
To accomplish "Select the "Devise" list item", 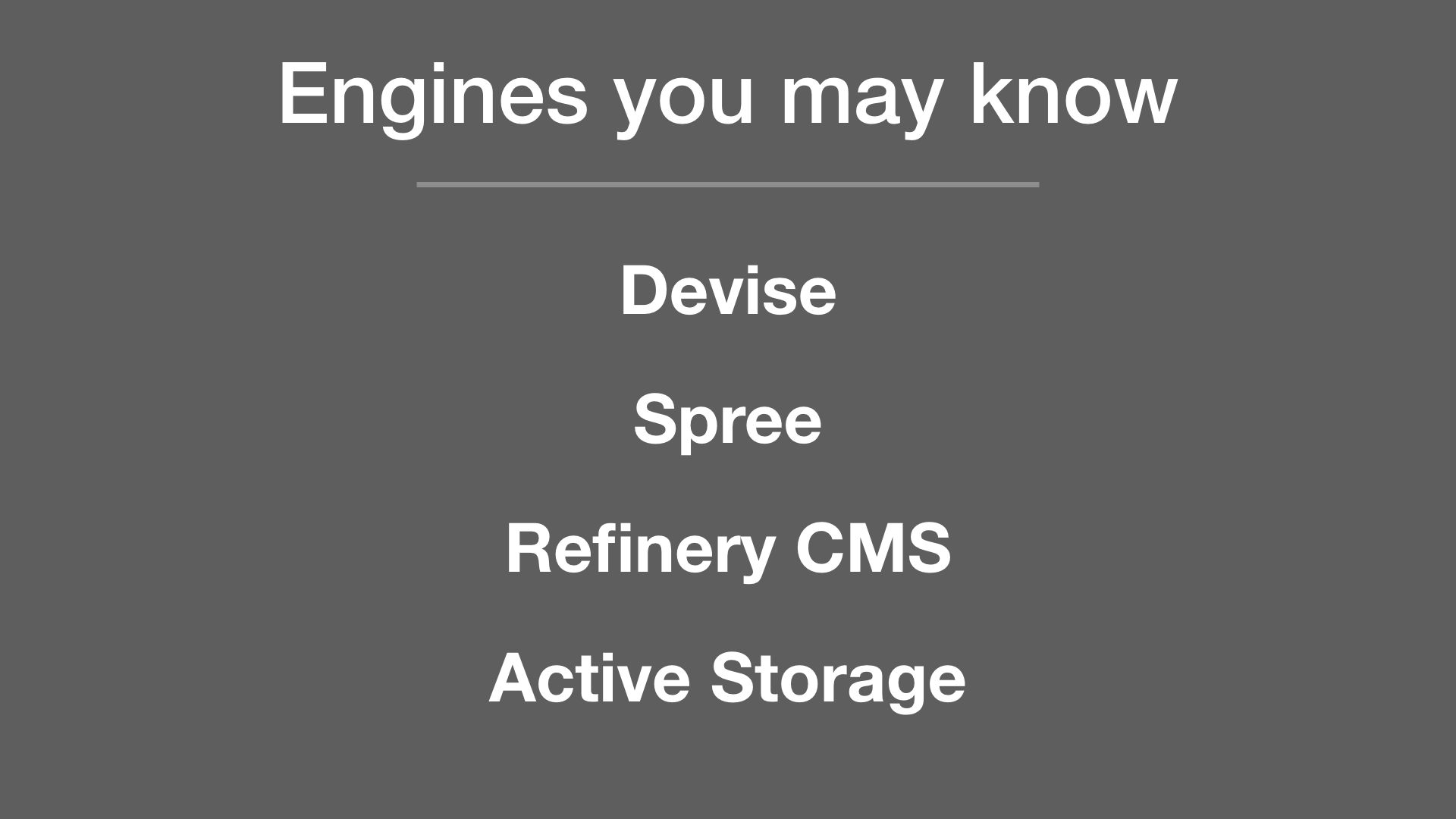I will [x=728, y=290].
